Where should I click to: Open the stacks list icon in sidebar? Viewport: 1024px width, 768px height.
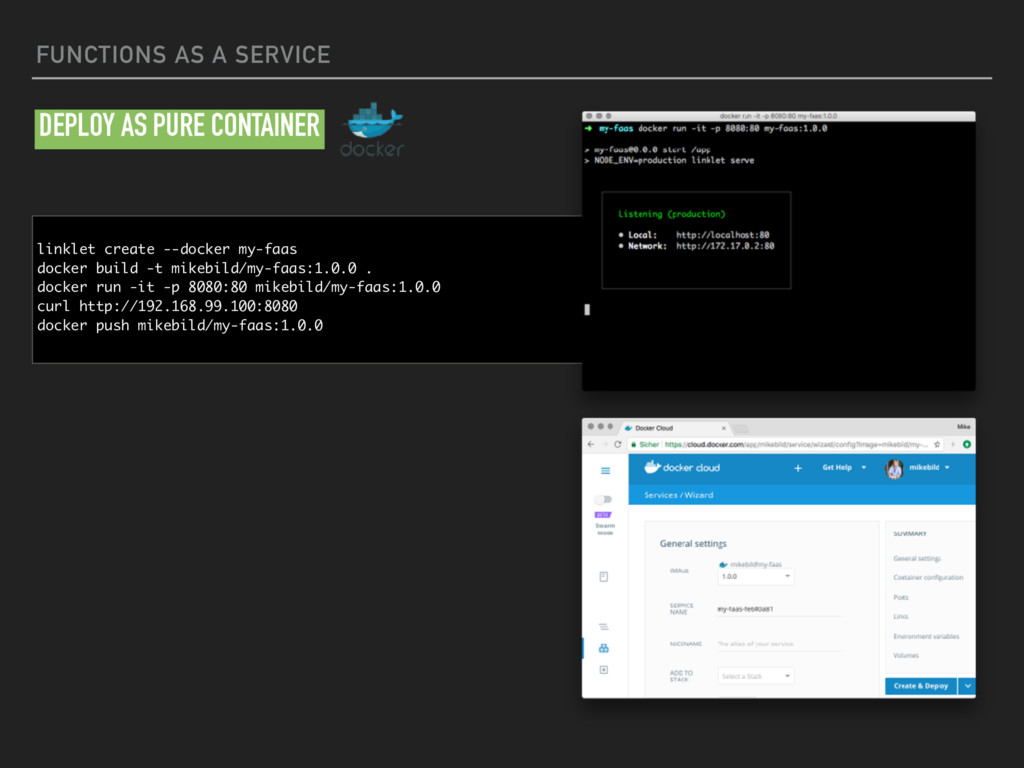[x=603, y=627]
